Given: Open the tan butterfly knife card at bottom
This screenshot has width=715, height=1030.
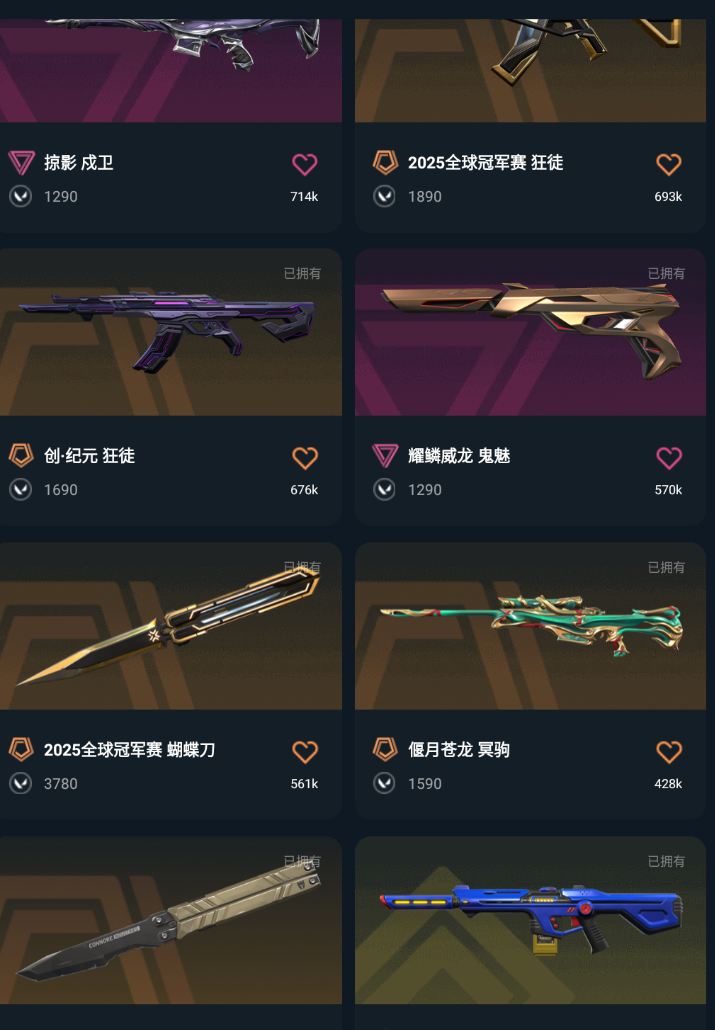Looking at the screenshot, I should point(171,920).
